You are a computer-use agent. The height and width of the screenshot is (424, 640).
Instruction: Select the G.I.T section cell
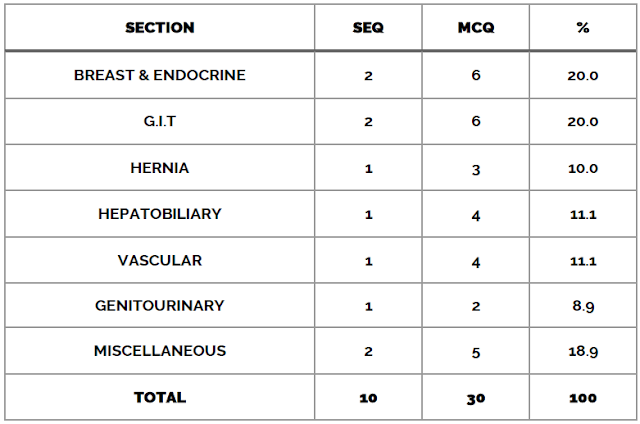[x=160, y=121]
